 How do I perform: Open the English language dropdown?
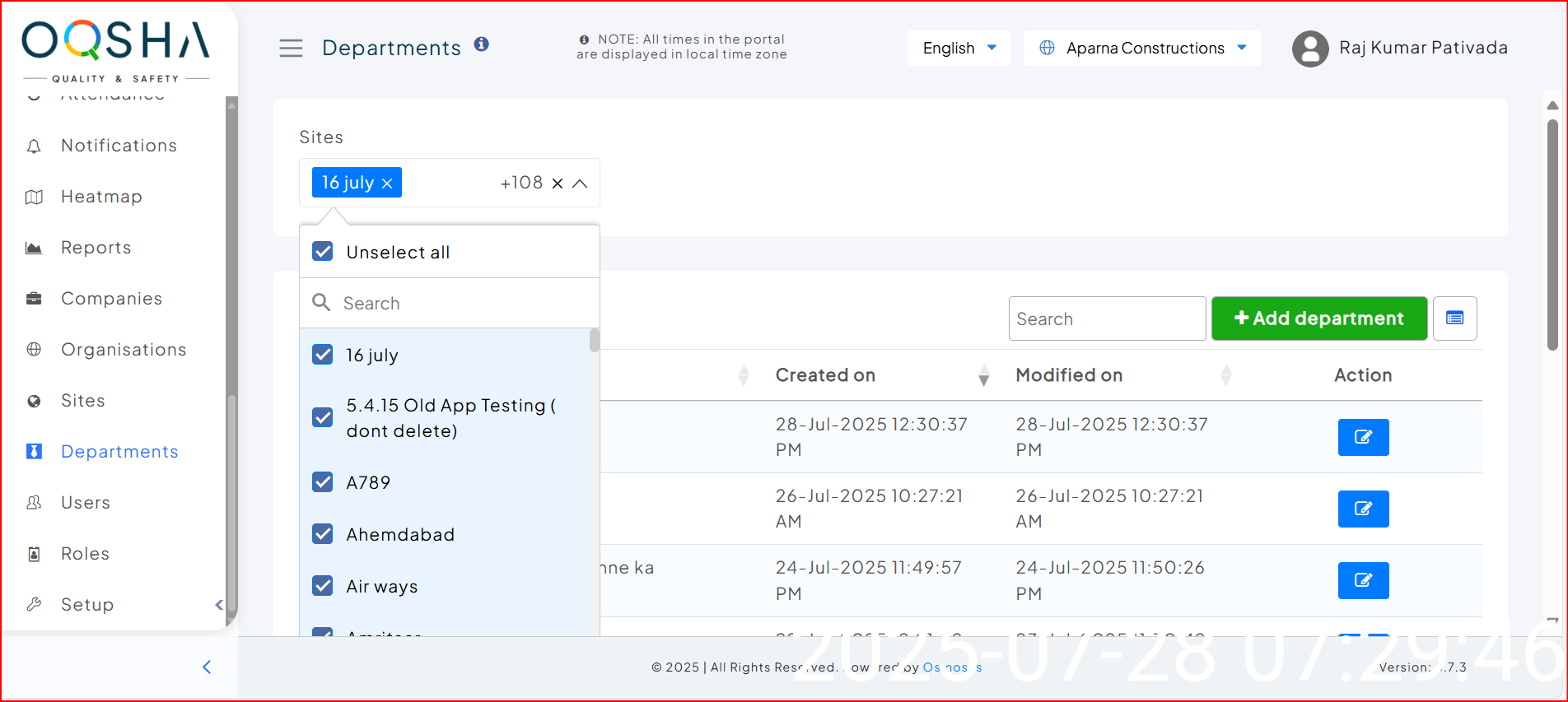tap(959, 49)
